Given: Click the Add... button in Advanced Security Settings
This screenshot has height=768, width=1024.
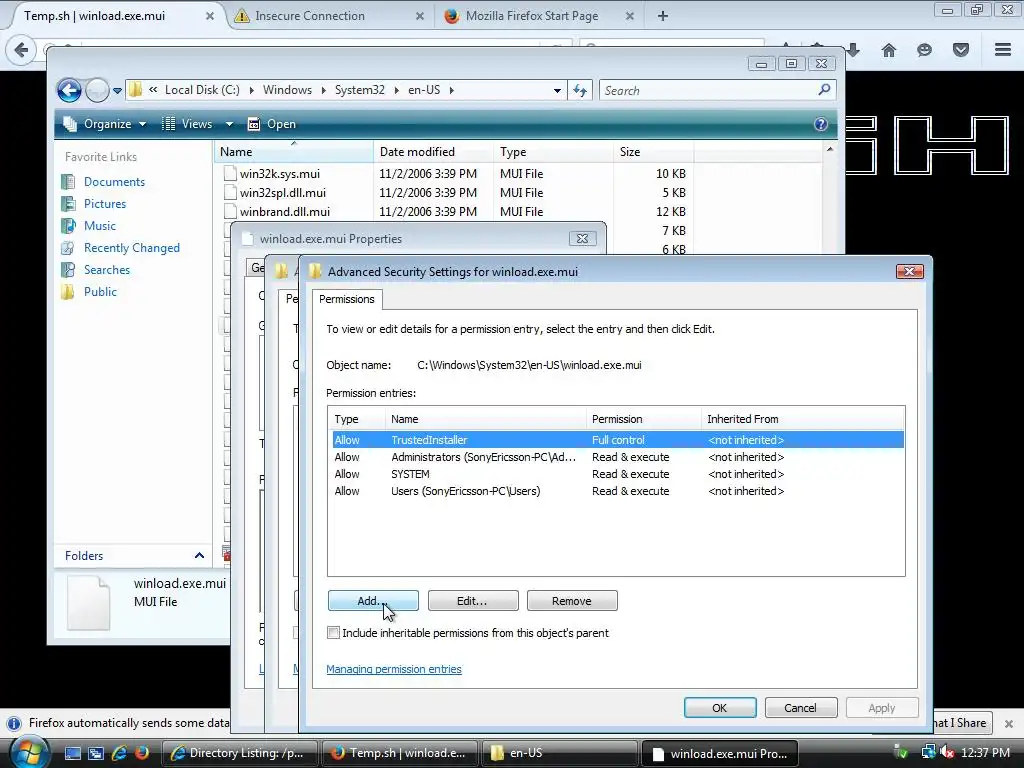Looking at the screenshot, I should [373, 601].
